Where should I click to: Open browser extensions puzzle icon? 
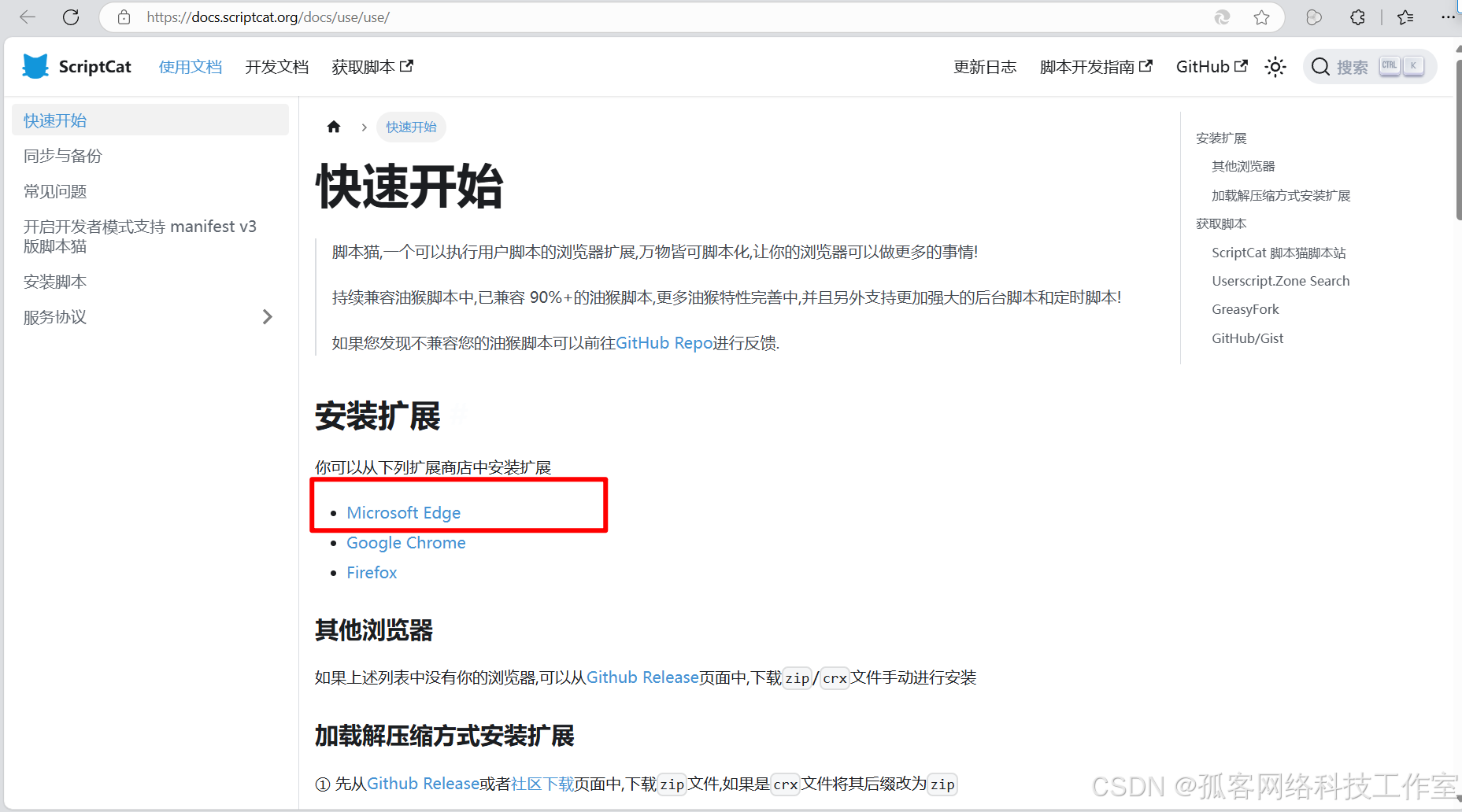pos(1357,17)
